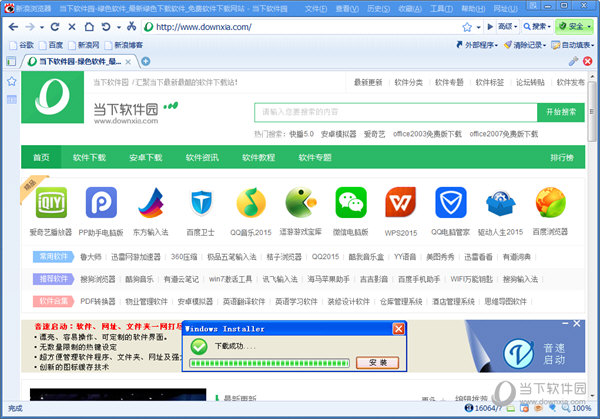
Task: Reload the page with the refresh icon
Action: 55,27
